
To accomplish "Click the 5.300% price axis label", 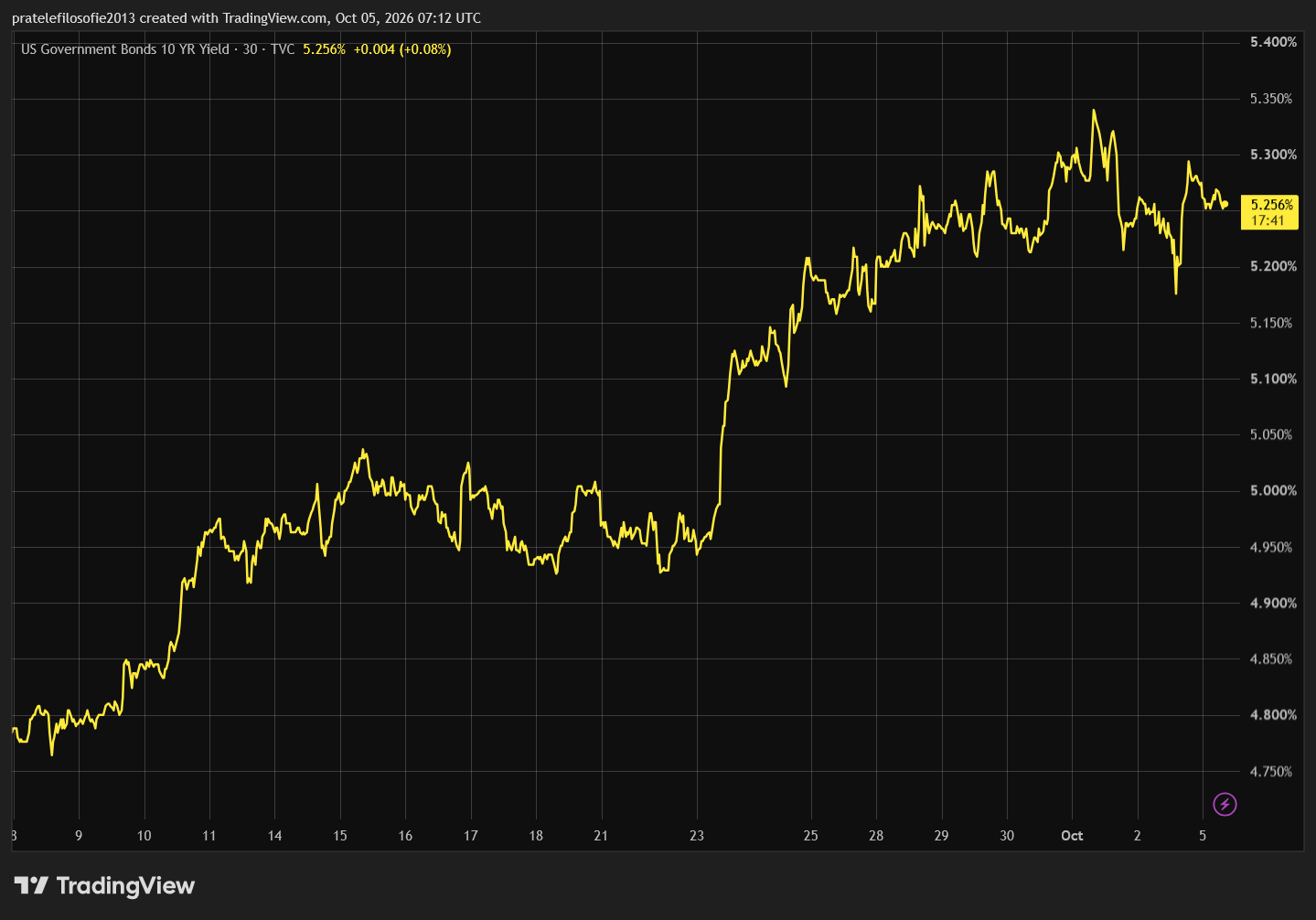I will (x=1273, y=155).
